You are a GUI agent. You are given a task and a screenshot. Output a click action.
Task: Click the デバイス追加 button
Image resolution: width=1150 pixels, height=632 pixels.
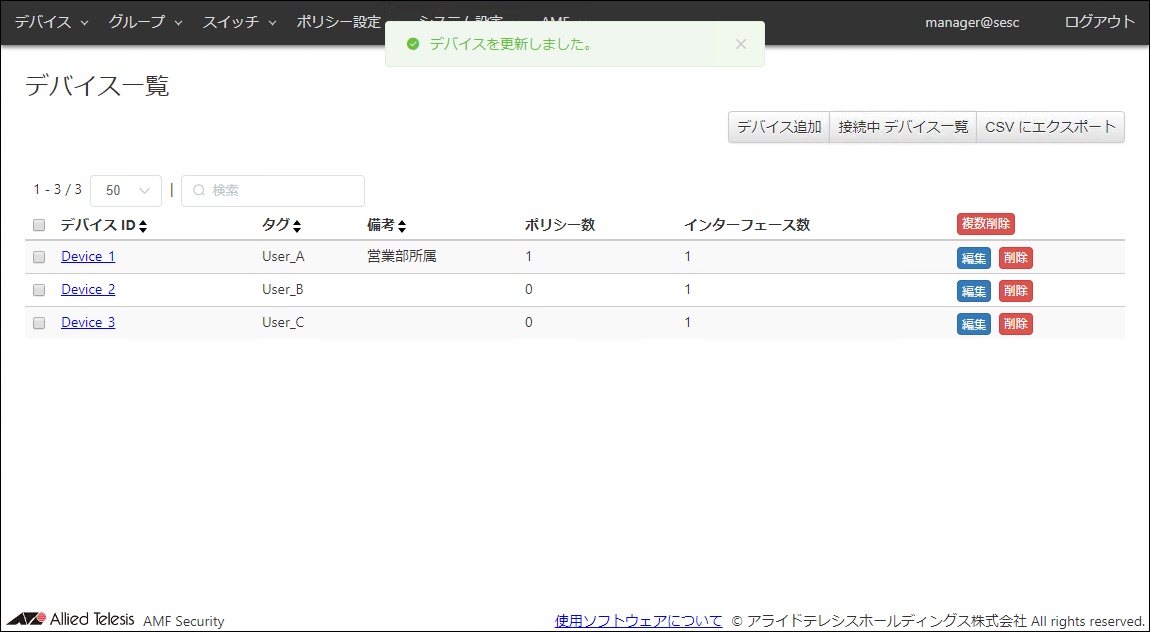779,127
